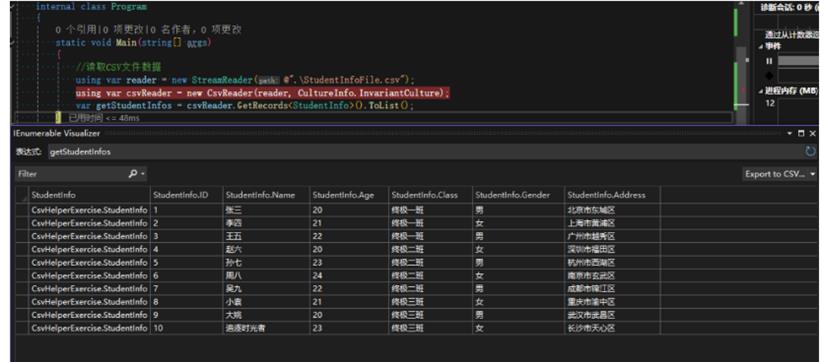Screen dimensions: 820x362
Task: Select the Name cell 张三
Action: [x=266, y=210]
